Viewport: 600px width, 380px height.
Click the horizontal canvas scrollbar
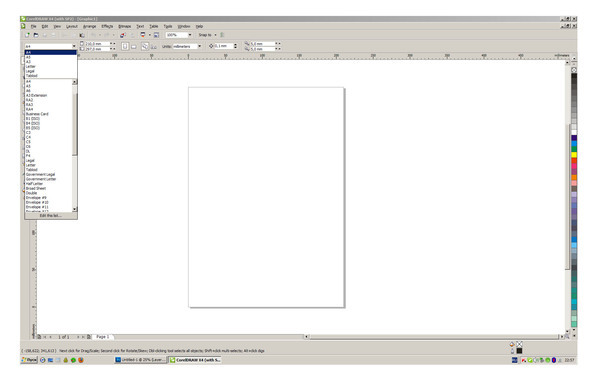(x=434, y=337)
